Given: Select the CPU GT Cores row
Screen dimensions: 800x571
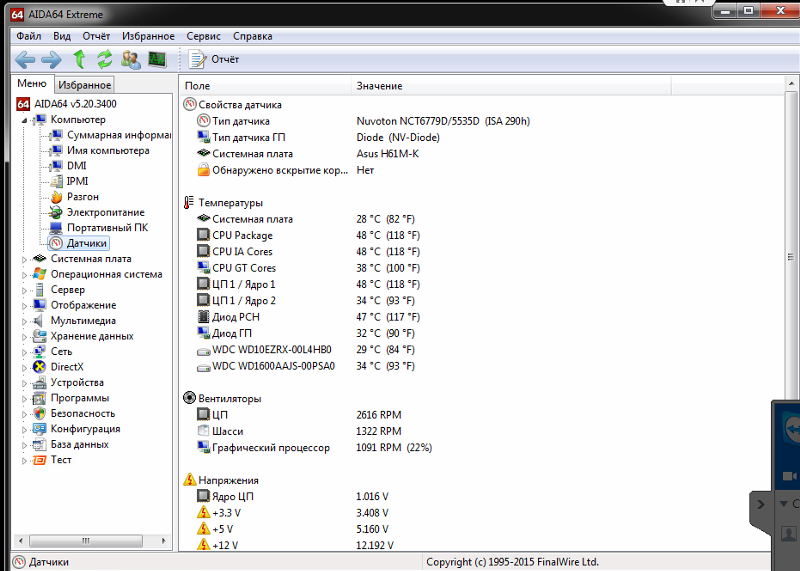Looking at the screenshot, I should 308,268.
